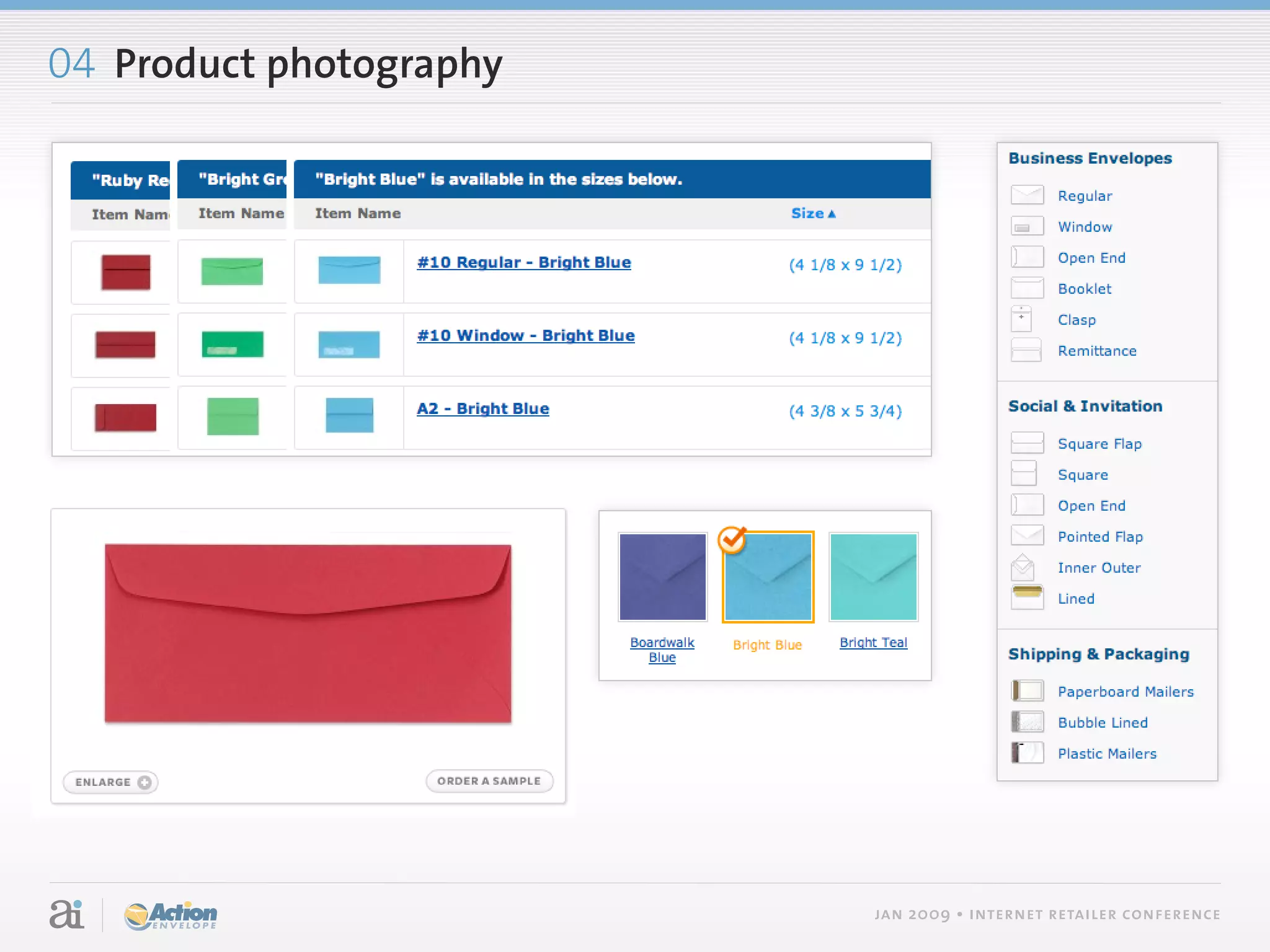This screenshot has width=1270, height=952.
Task: Click the business Open End envelope icon
Action: 1027,257
